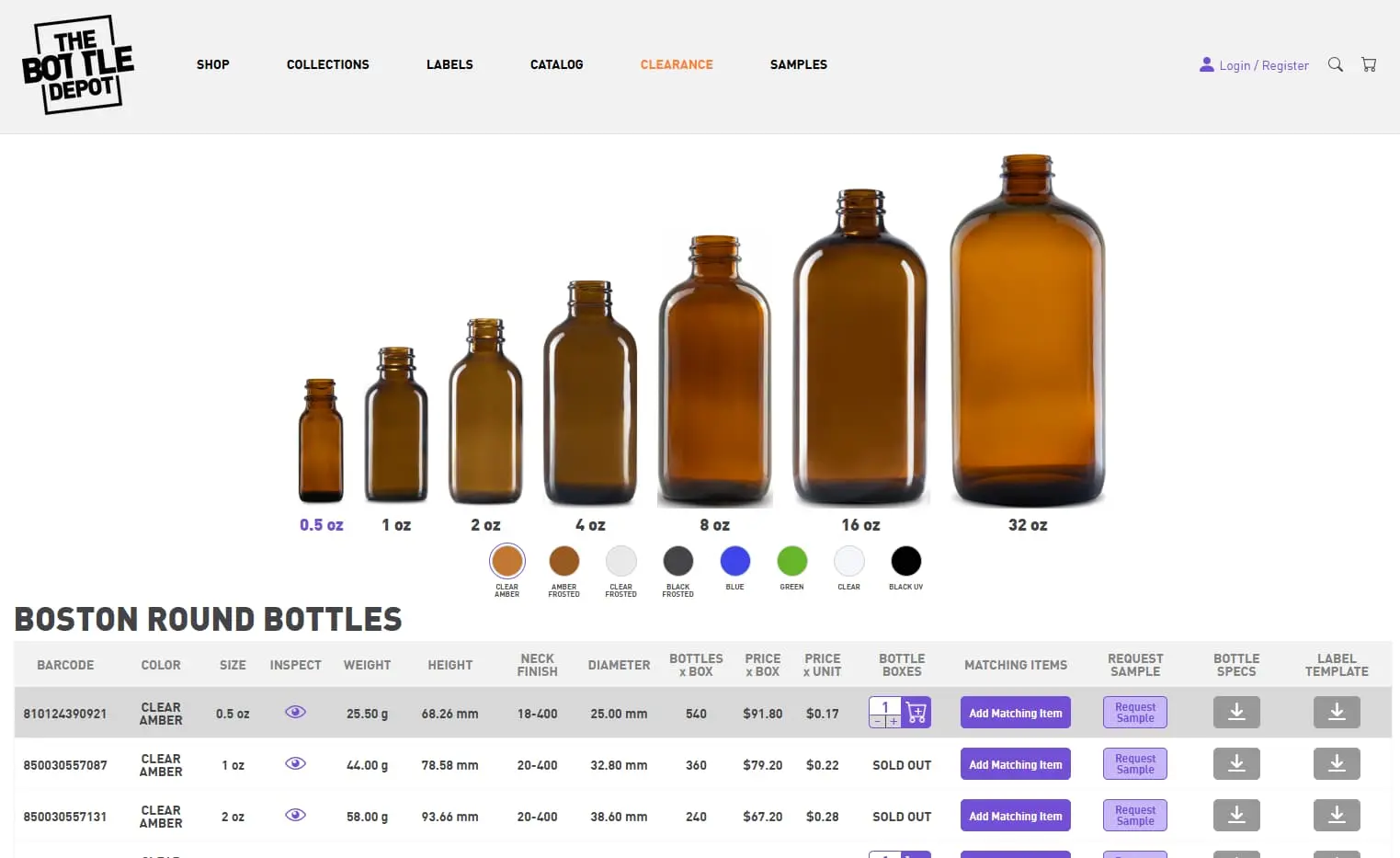Select the 32 oz bottle size

click(1027, 524)
